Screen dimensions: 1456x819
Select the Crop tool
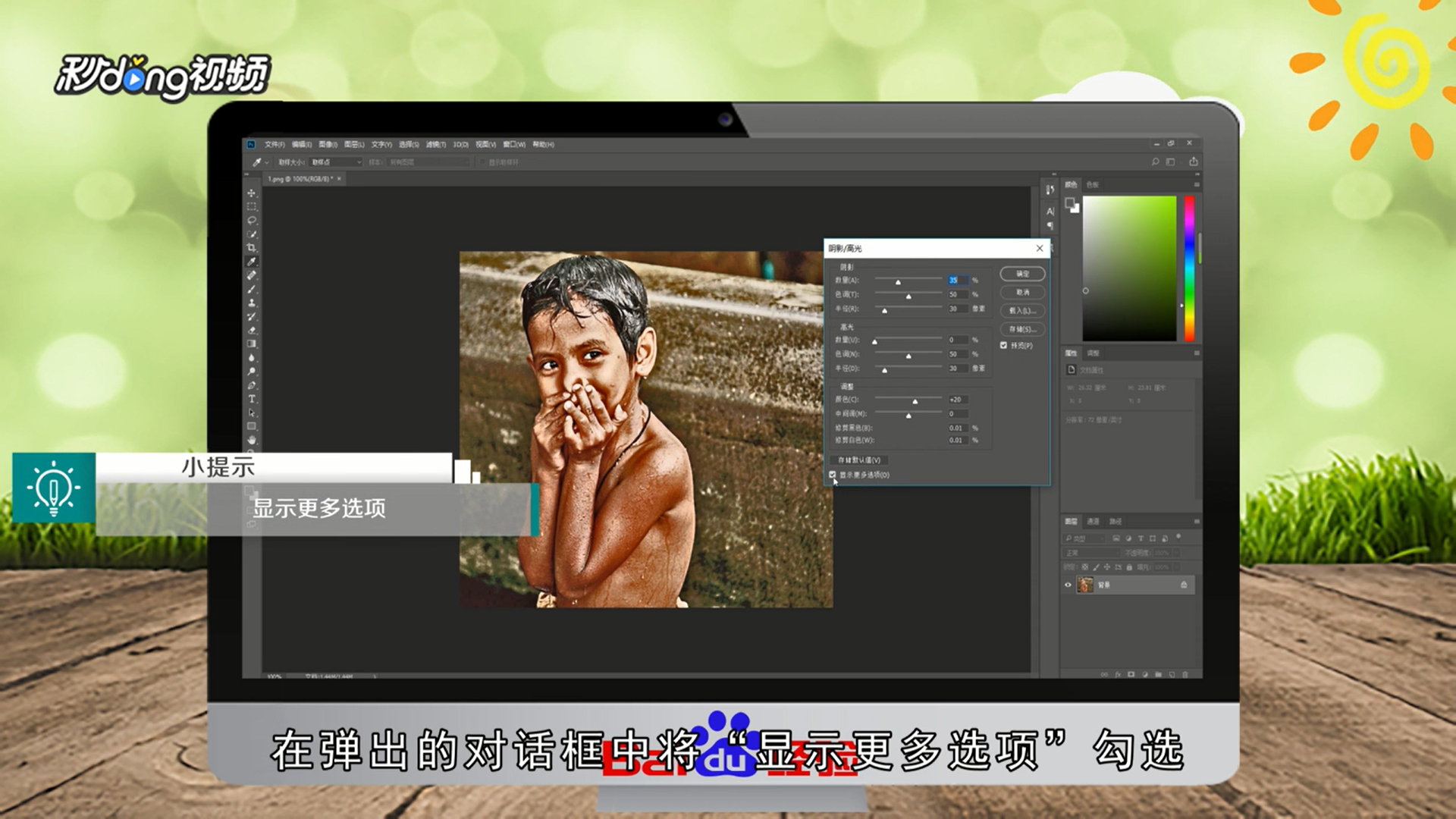[x=252, y=248]
